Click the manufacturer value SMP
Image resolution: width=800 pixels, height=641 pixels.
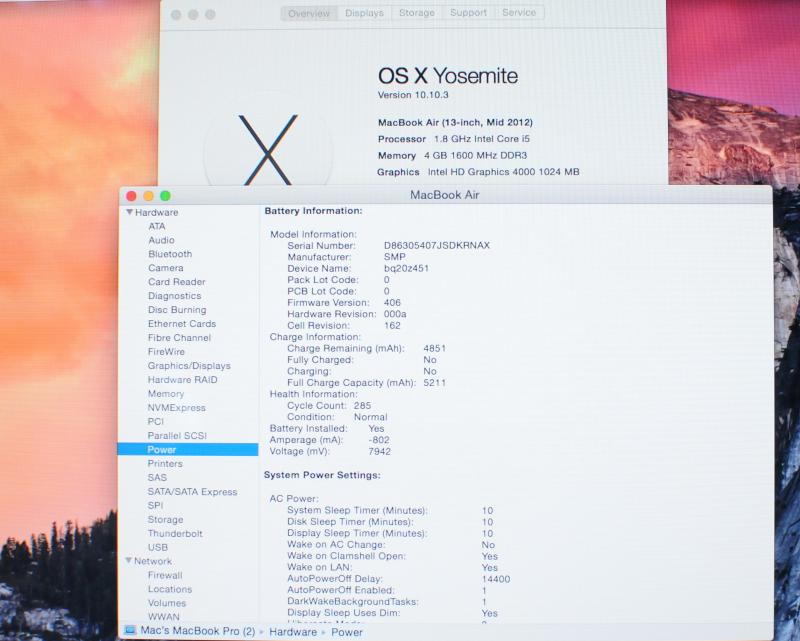pos(394,257)
